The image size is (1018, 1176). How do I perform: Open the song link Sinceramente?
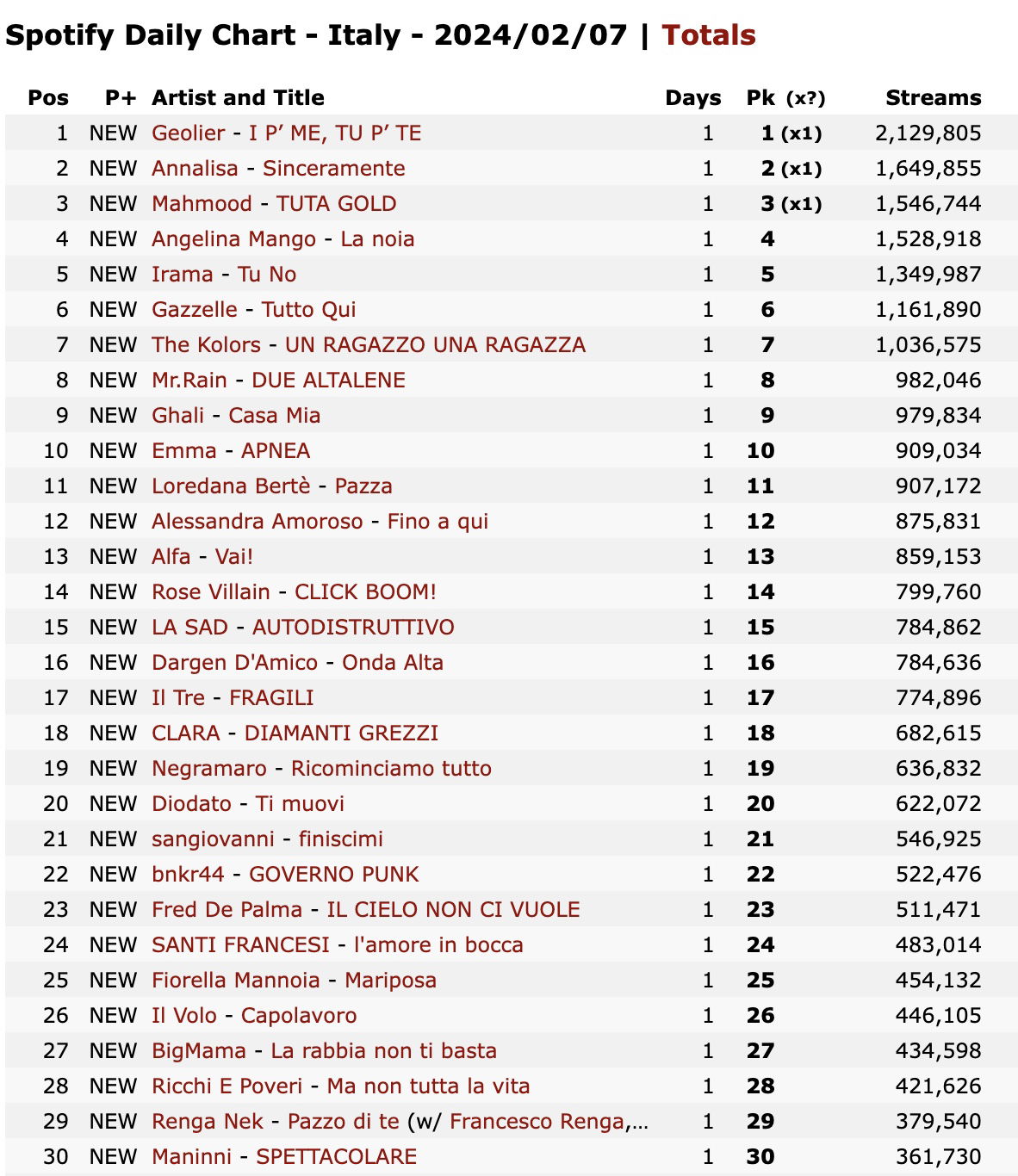coord(334,168)
